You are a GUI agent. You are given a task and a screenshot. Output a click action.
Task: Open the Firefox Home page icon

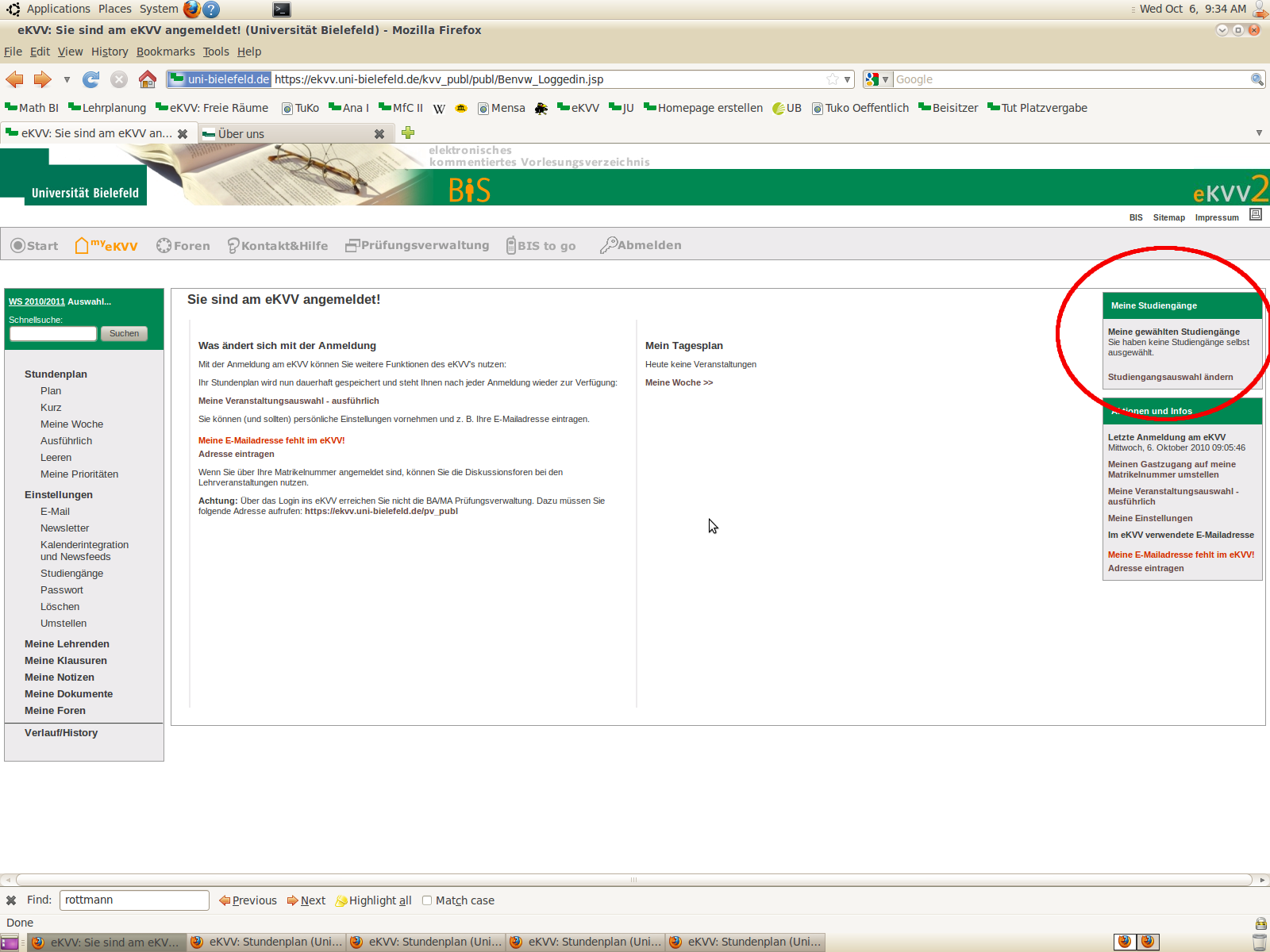pyautogui.click(x=148, y=79)
